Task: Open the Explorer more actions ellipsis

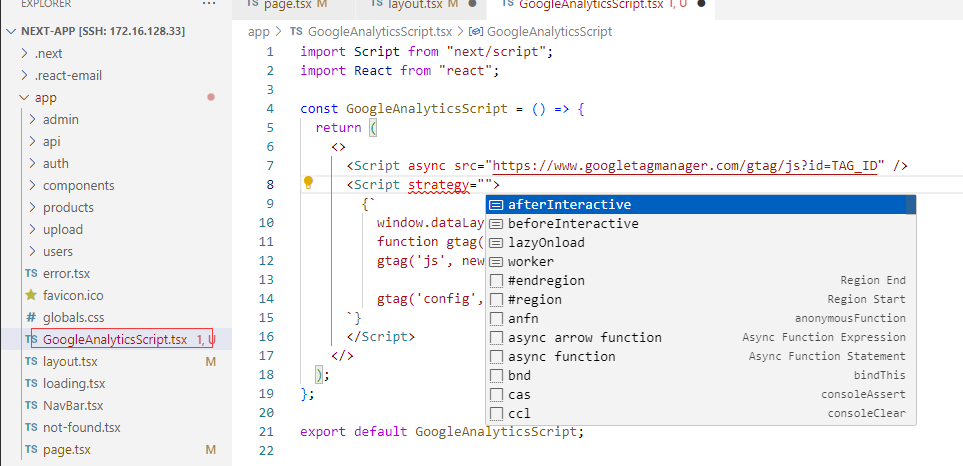Action: point(209,4)
